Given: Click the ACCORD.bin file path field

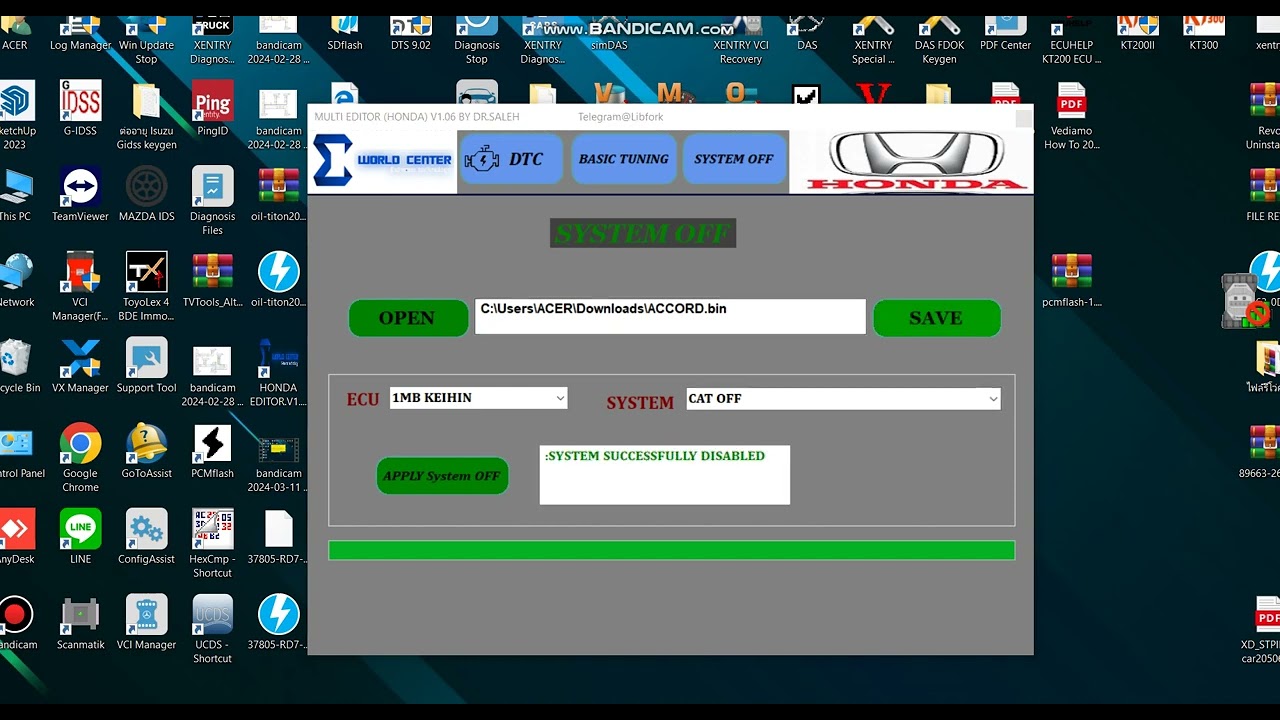Looking at the screenshot, I should (670, 316).
